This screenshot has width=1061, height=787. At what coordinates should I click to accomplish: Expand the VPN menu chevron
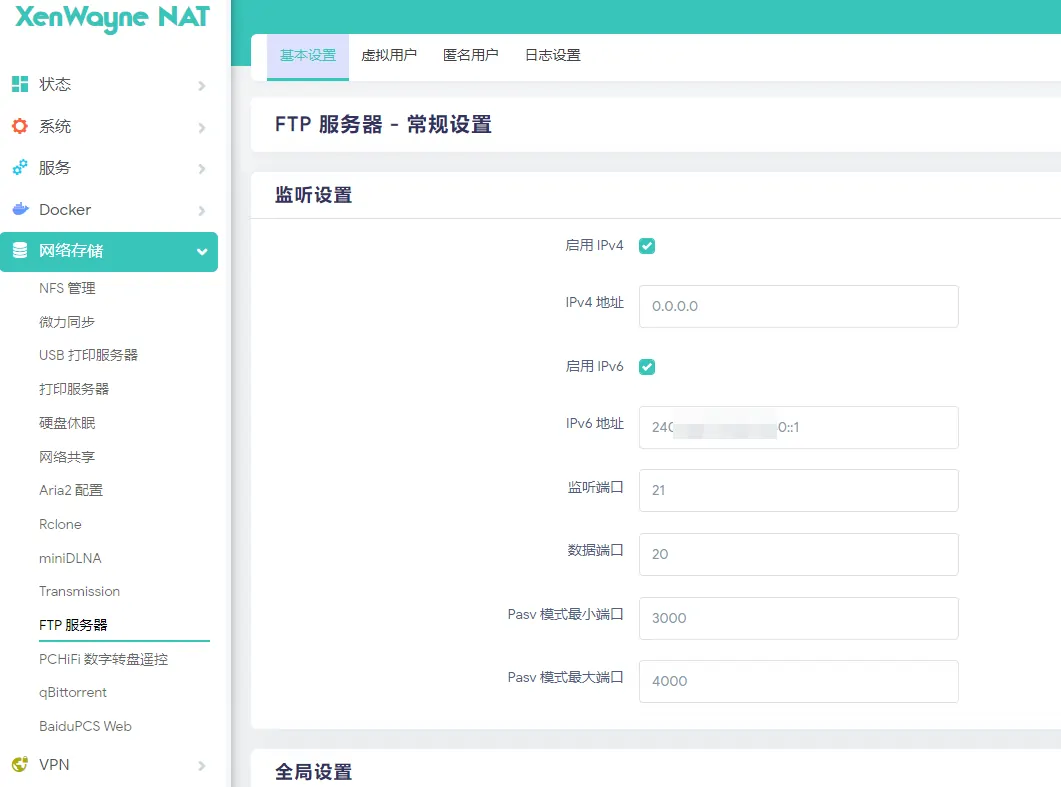[x=202, y=765]
